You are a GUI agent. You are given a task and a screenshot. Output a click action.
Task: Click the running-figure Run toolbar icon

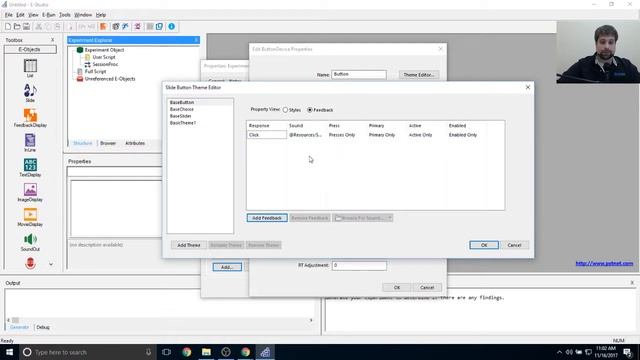(x=125, y=27)
